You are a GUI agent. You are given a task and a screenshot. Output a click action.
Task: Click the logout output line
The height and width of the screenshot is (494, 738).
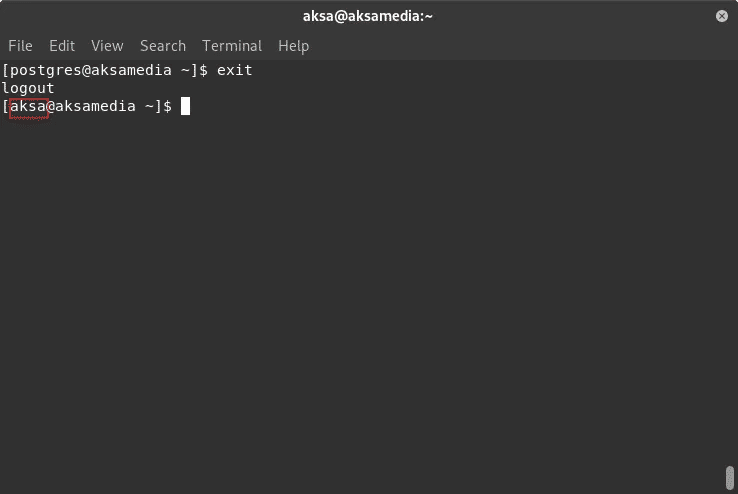[x=28, y=88]
